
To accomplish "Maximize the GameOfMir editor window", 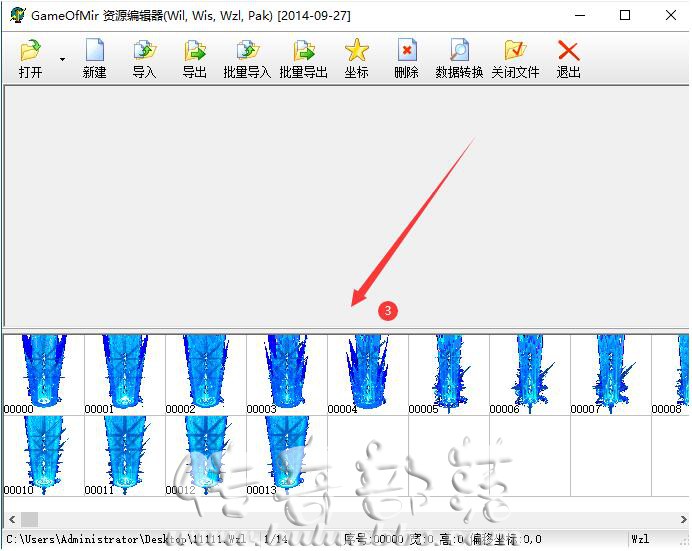I will pyautogui.click(x=625, y=15).
